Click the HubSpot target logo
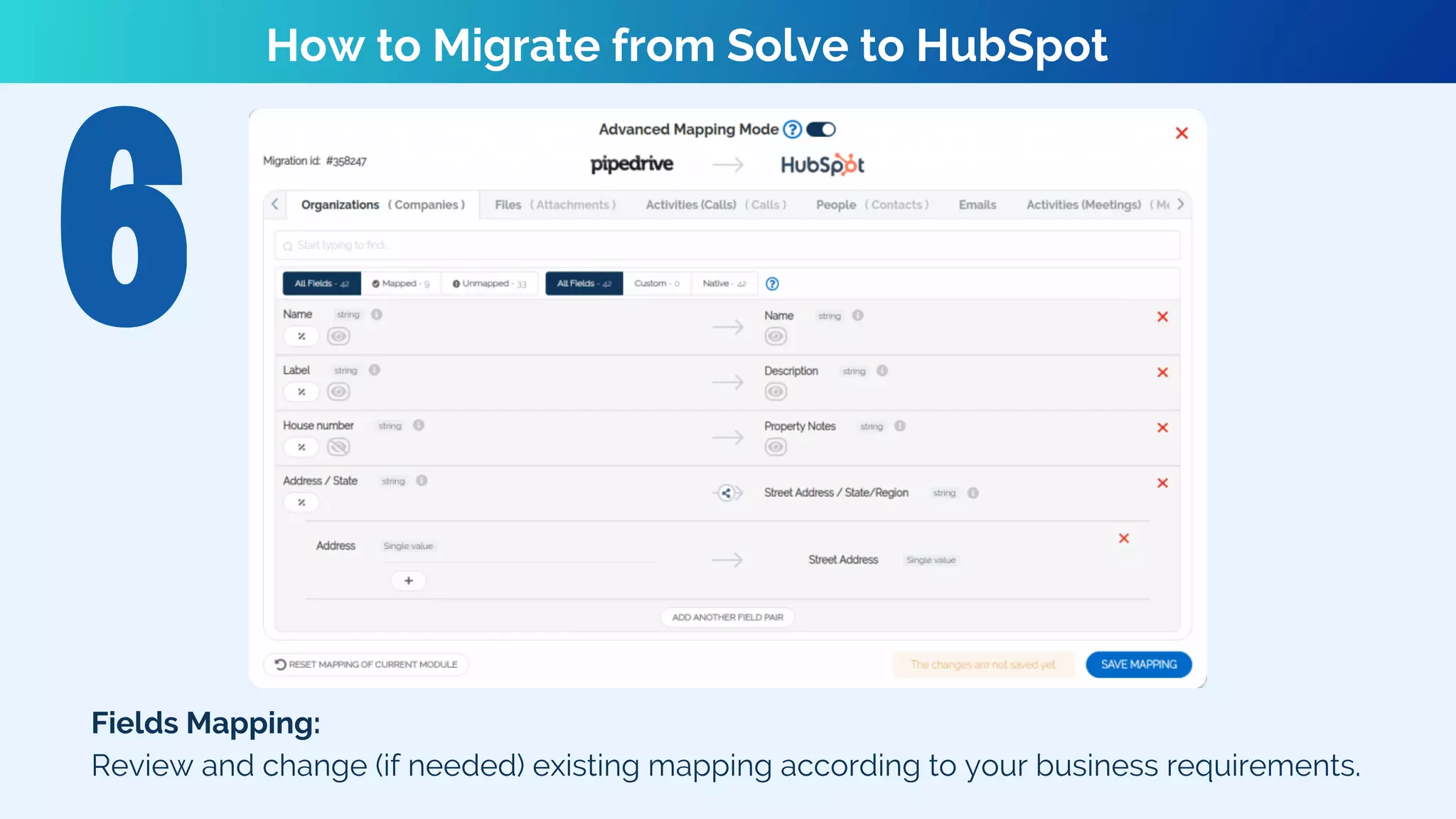This screenshot has height=819, width=1456. tap(823, 164)
